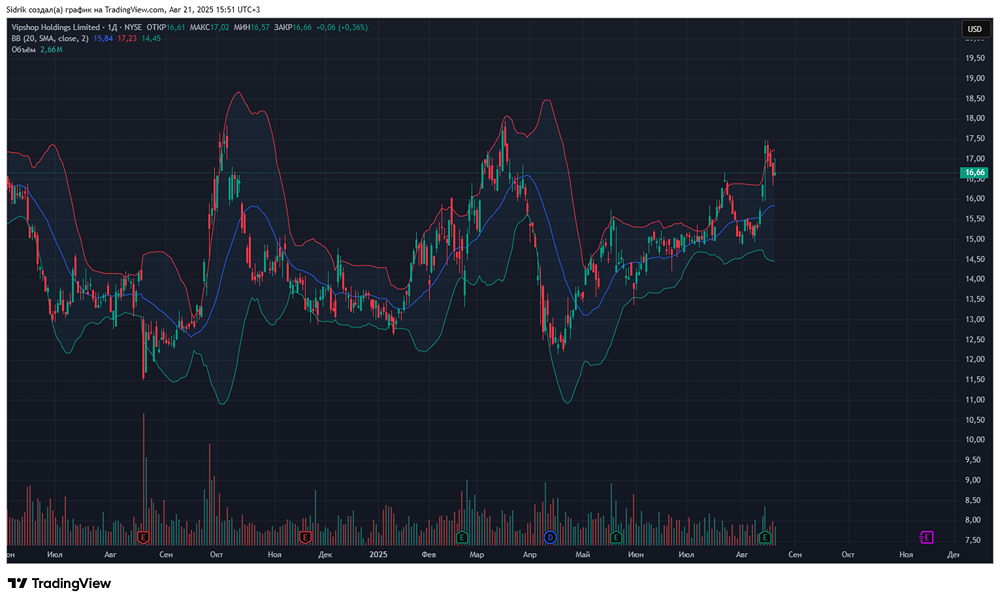Click the Мар label on time axis
Image resolution: width=1000 pixels, height=603 pixels.
(x=476, y=555)
